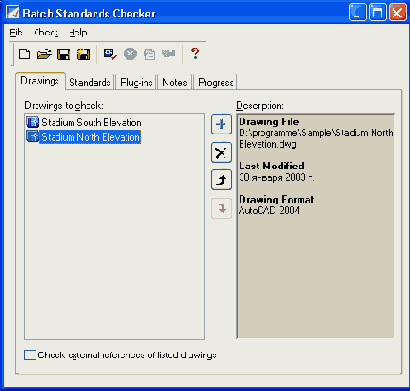The height and width of the screenshot is (391, 410).
Task: Click the Stadium South Elevation drawing icon
Action: [x=33, y=122]
